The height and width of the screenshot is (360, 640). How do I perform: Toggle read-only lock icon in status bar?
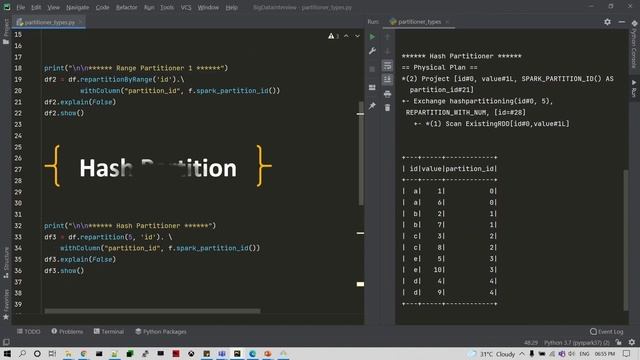coord(619,342)
